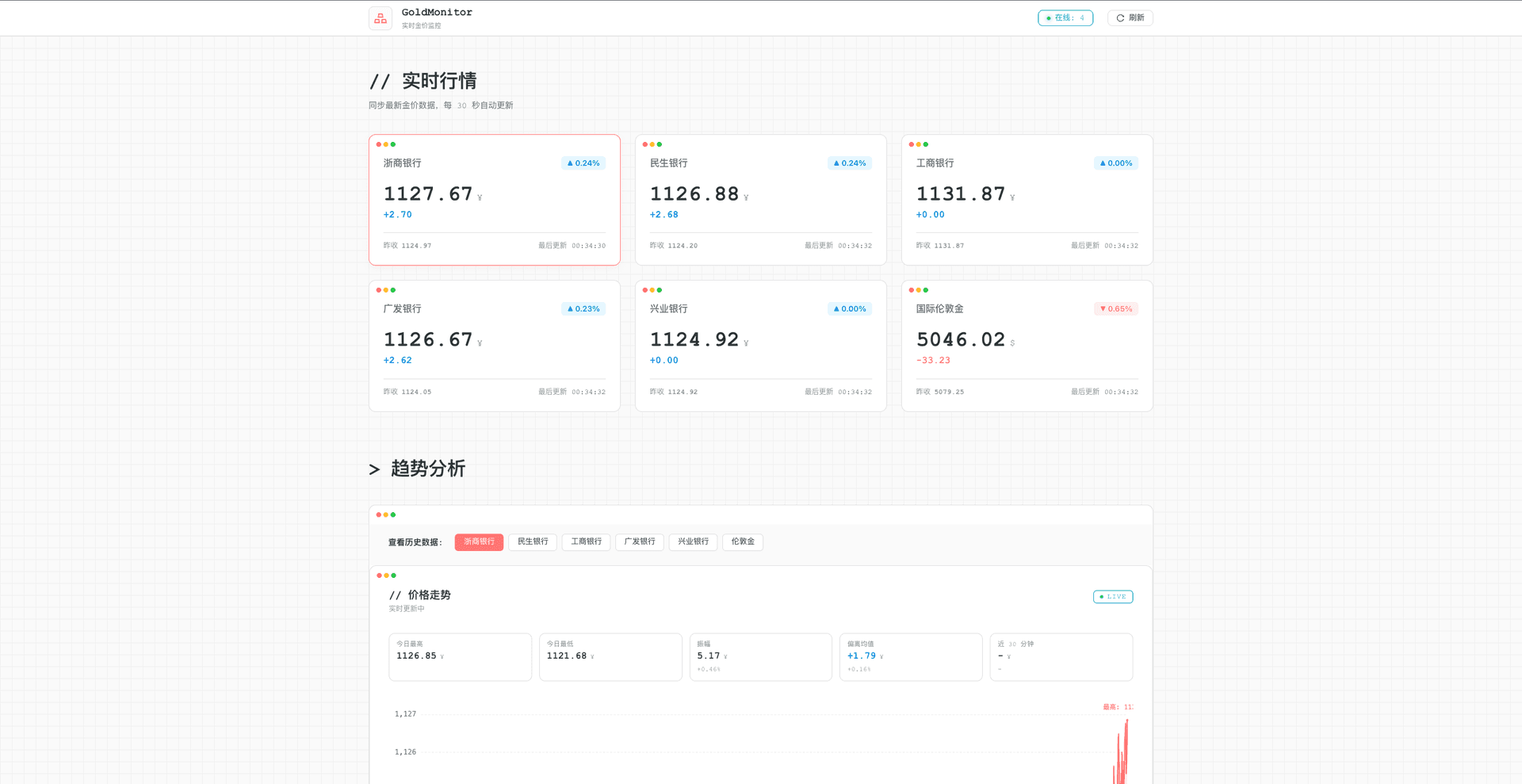Click the 振幅 stat box
This screenshot has width=1522, height=784.
(x=760, y=656)
